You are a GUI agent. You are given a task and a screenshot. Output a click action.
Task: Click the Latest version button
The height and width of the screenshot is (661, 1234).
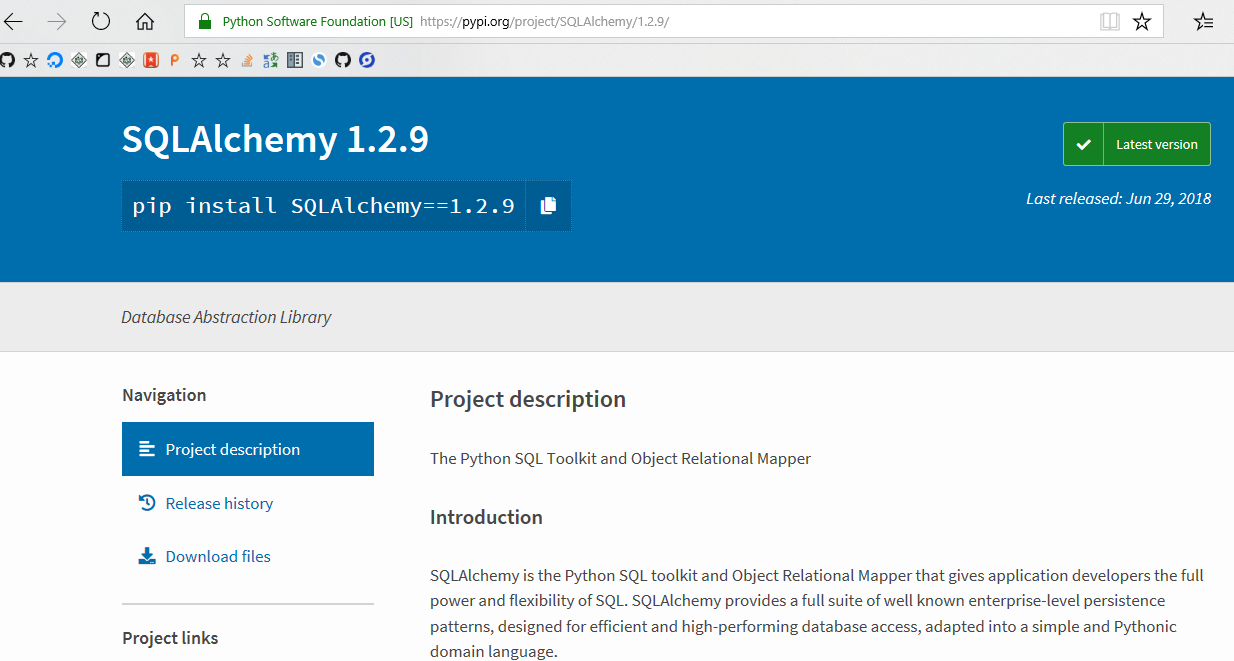point(1137,144)
